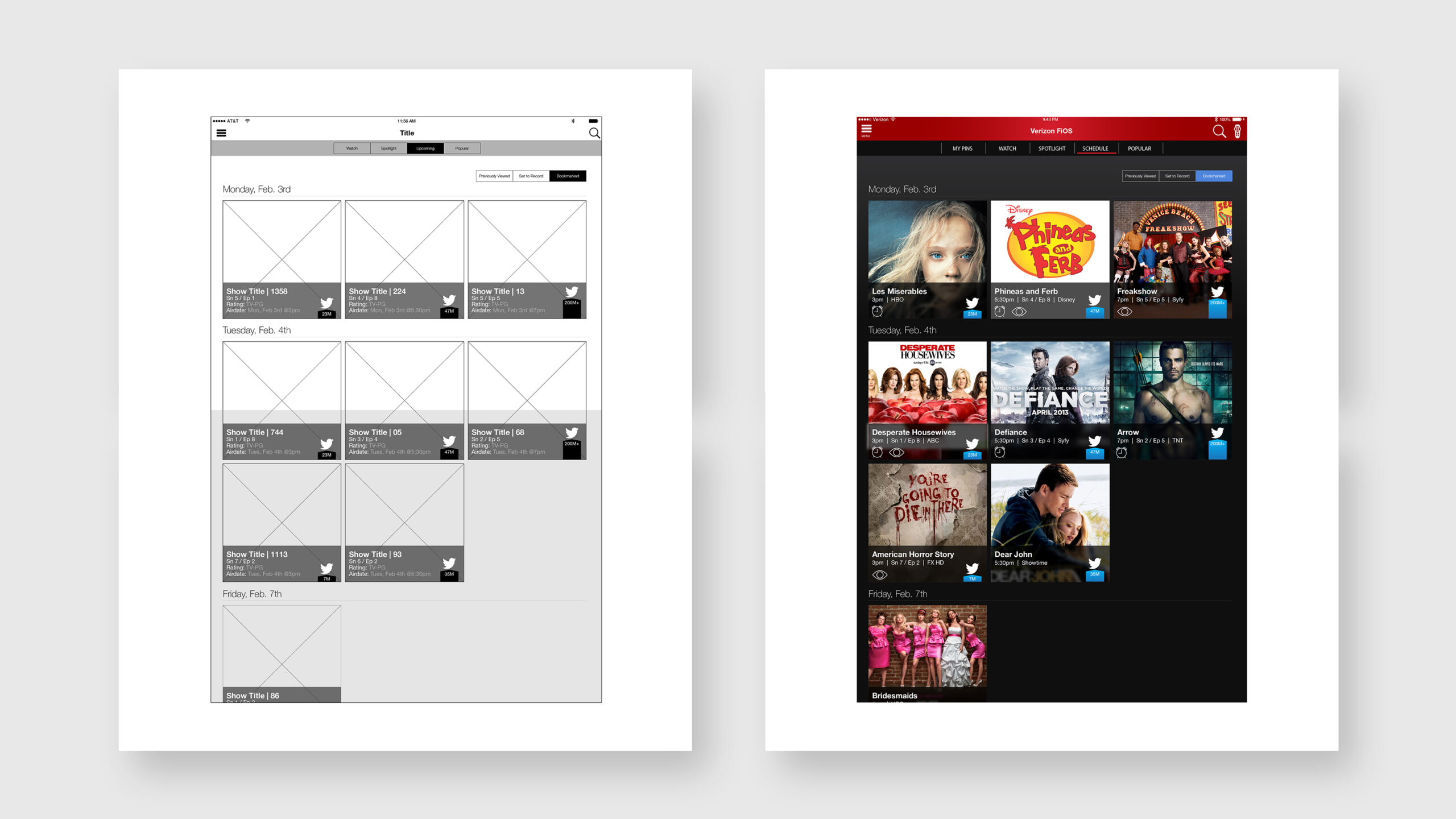Image resolution: width=1456 pixels, height=819 pixels.
Task: Open the Desperate Housewives poster thumbnail
Action: pyautogui.click(x=927, y=383)
